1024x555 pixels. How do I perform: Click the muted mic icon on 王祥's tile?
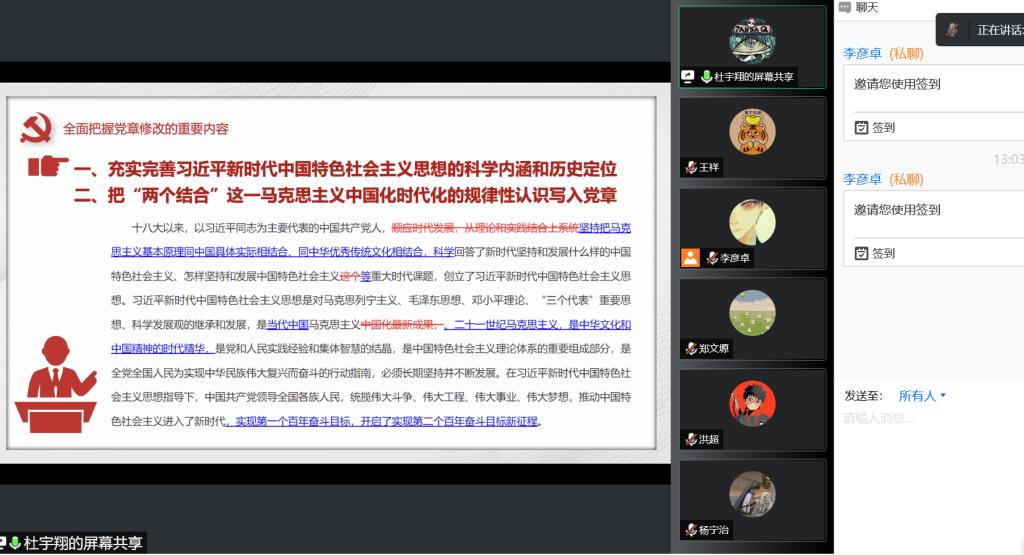point(691,168)
